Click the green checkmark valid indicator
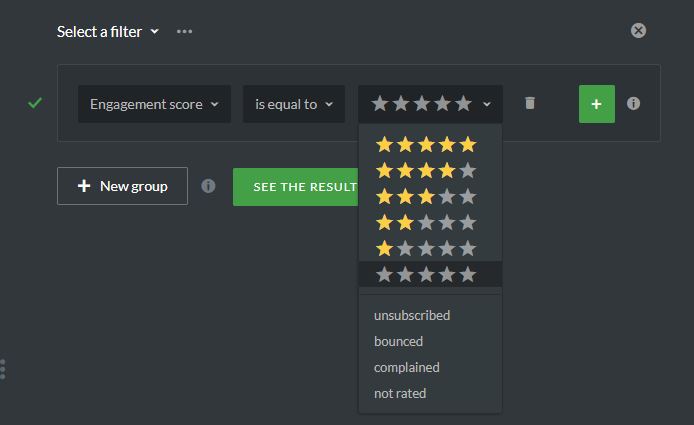 [35, 102]
